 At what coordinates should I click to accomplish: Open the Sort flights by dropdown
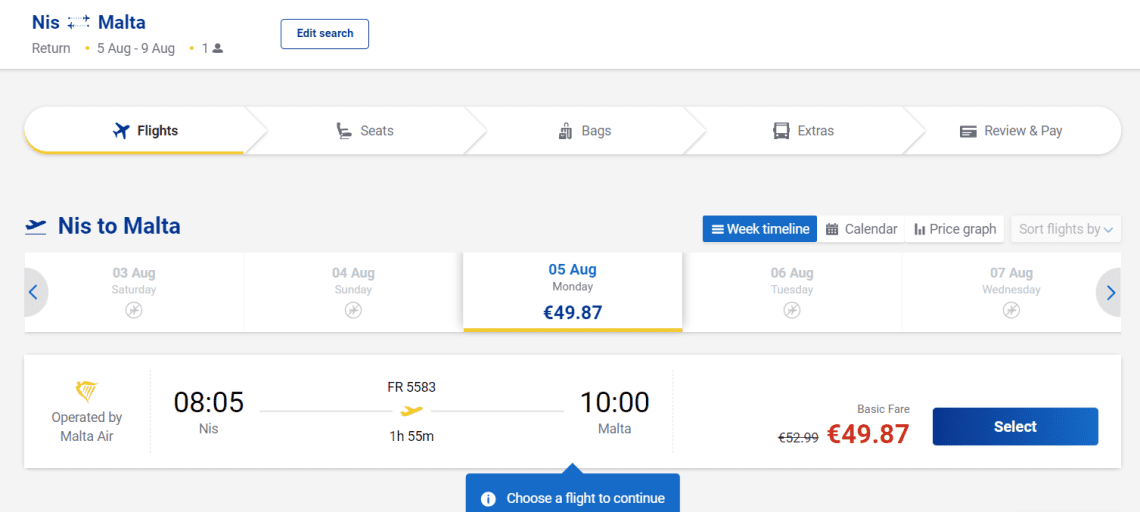[1066, 229]
